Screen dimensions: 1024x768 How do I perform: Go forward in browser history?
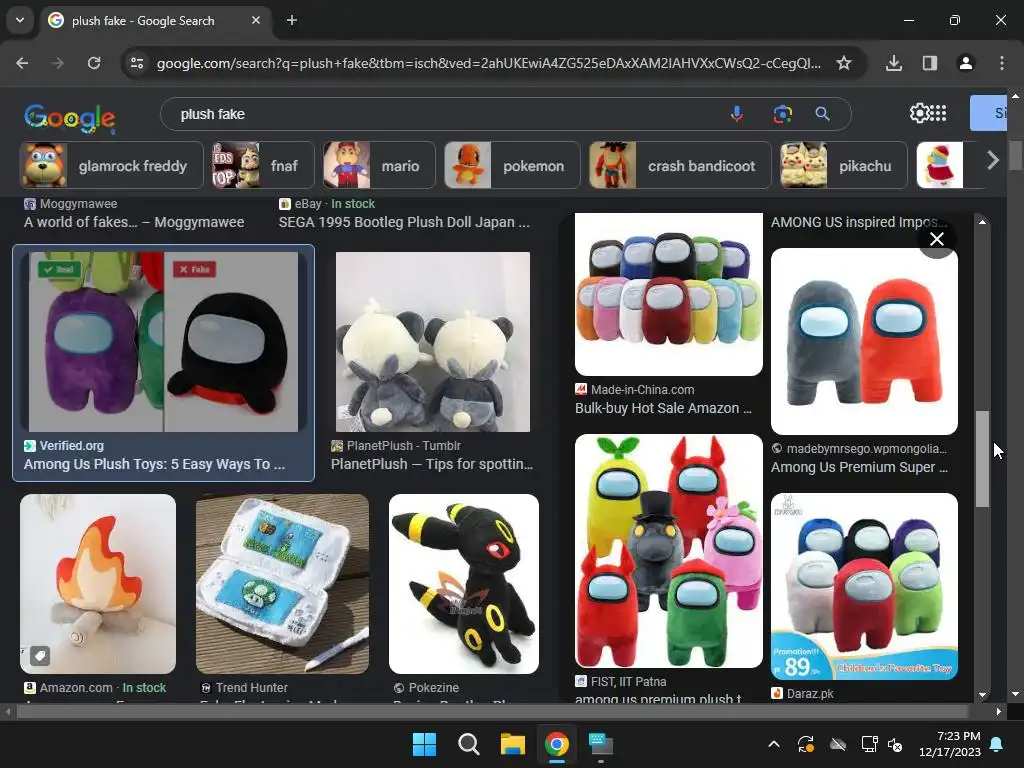pos(58,63)
